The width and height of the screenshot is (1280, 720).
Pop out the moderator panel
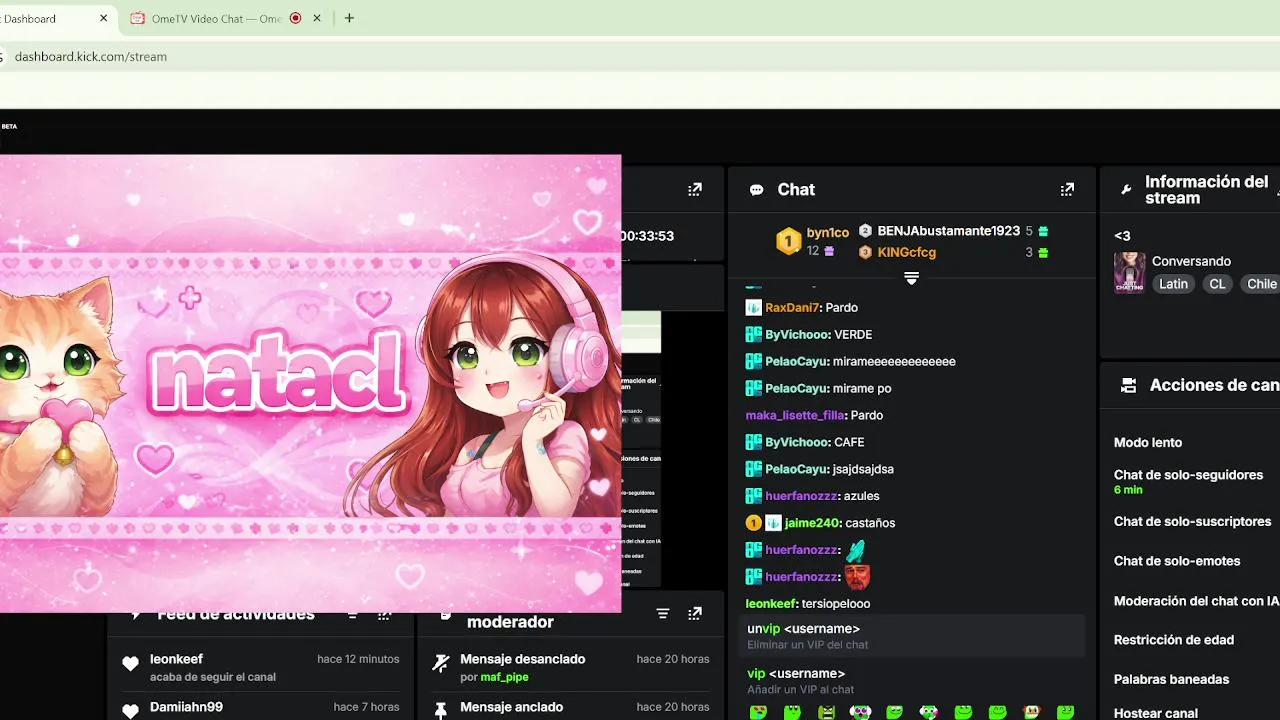click(x=695, y=613)
